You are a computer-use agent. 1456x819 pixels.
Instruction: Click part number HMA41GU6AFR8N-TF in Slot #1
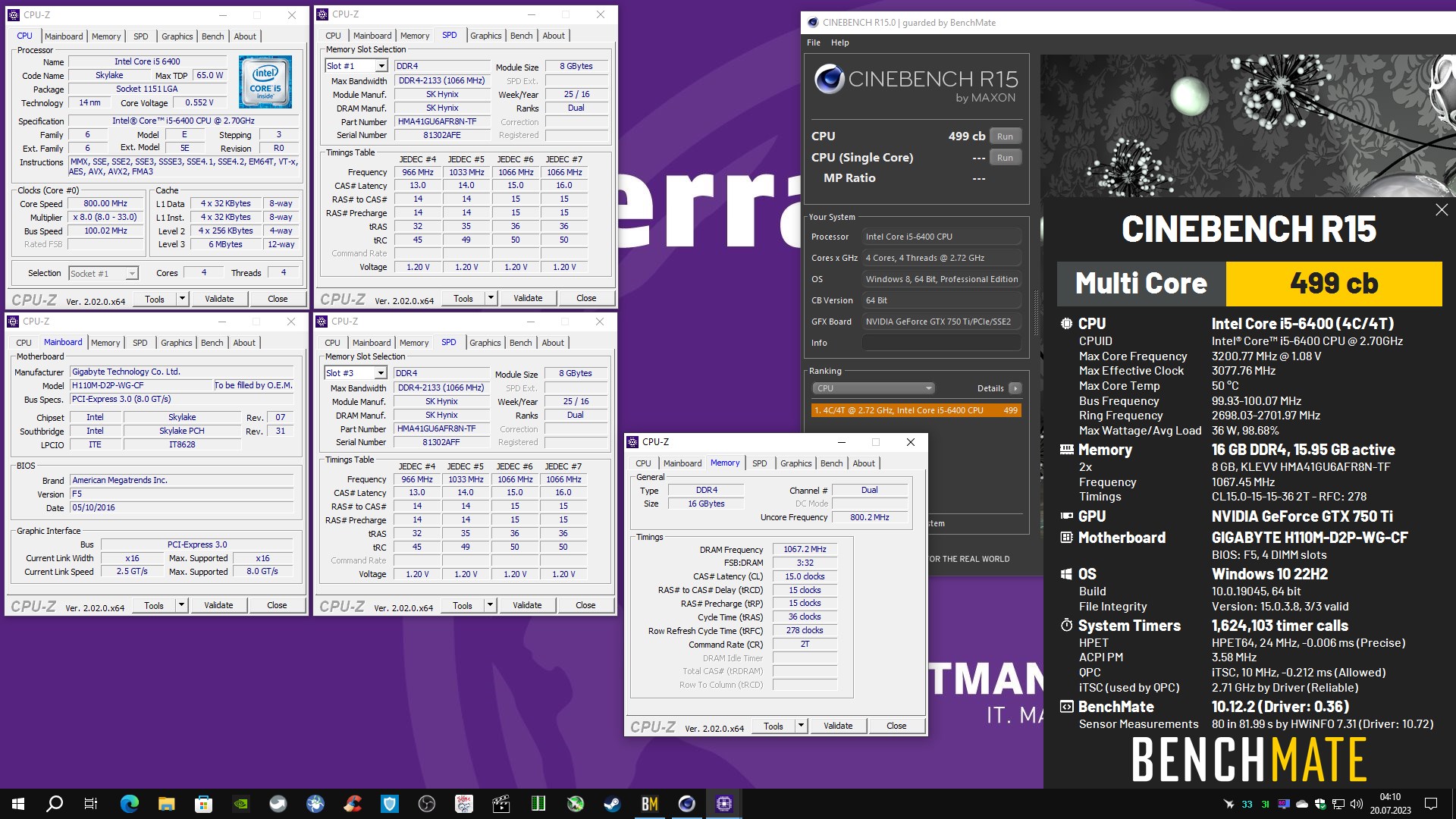click(442, 121)
